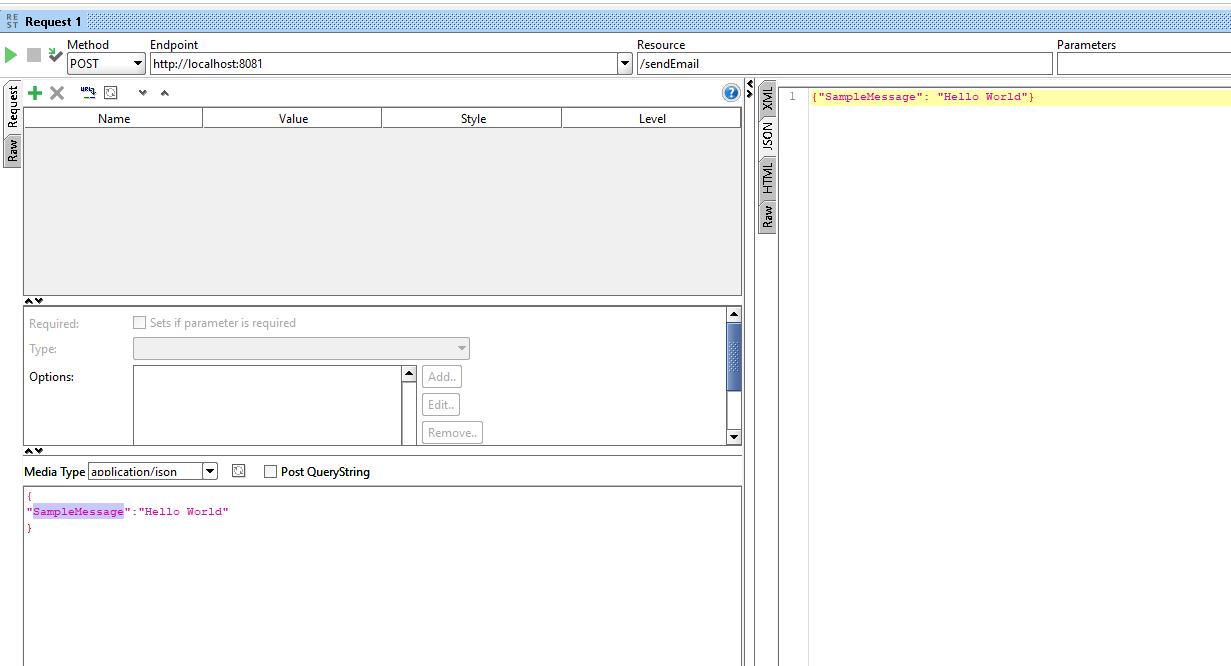The width and height of the screenshot is (1231, 666).
Task: Switch to the XML response tab
Action: [767, 98]
